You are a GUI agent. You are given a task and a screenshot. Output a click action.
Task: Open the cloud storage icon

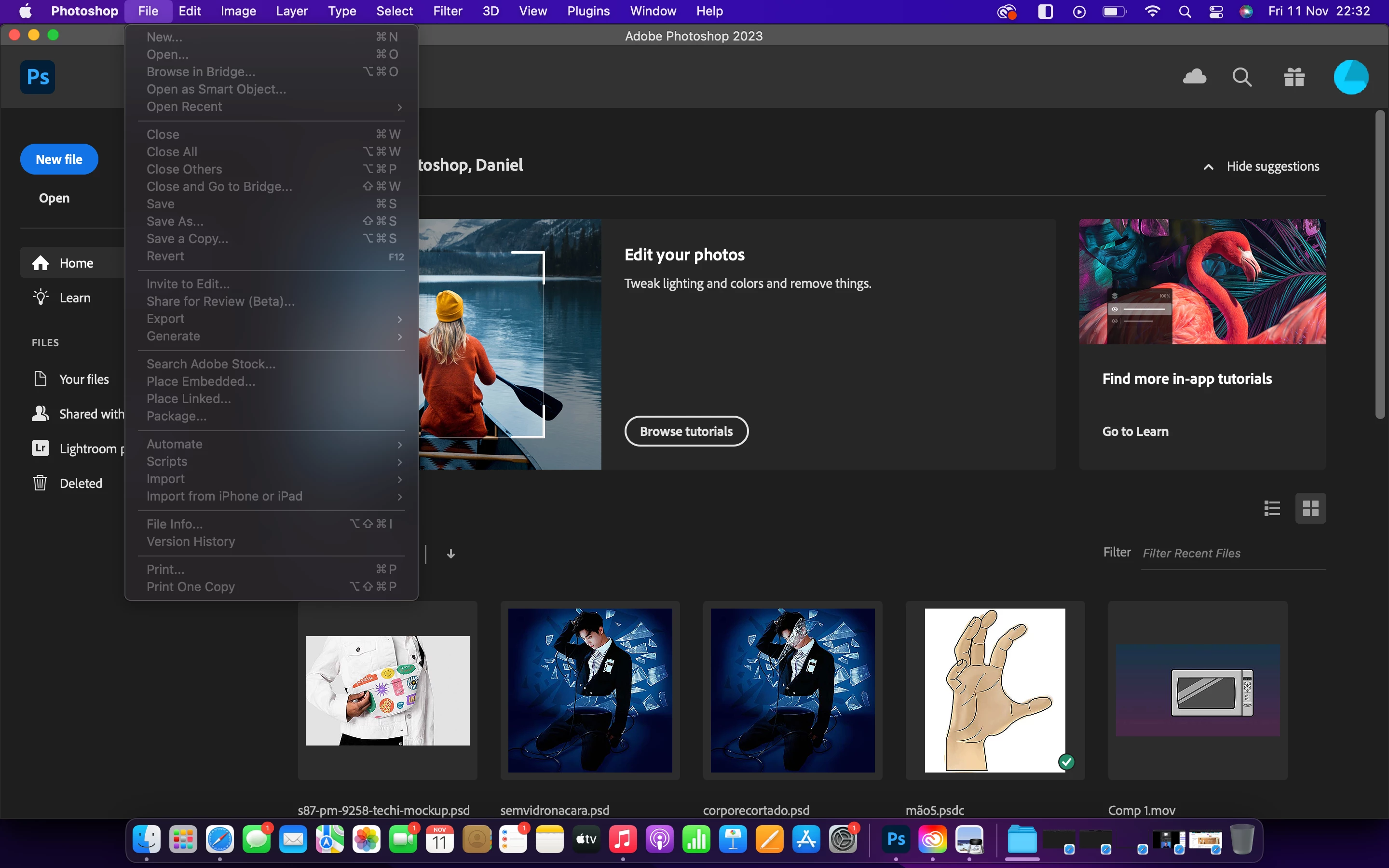click(x=1195, y=76)
